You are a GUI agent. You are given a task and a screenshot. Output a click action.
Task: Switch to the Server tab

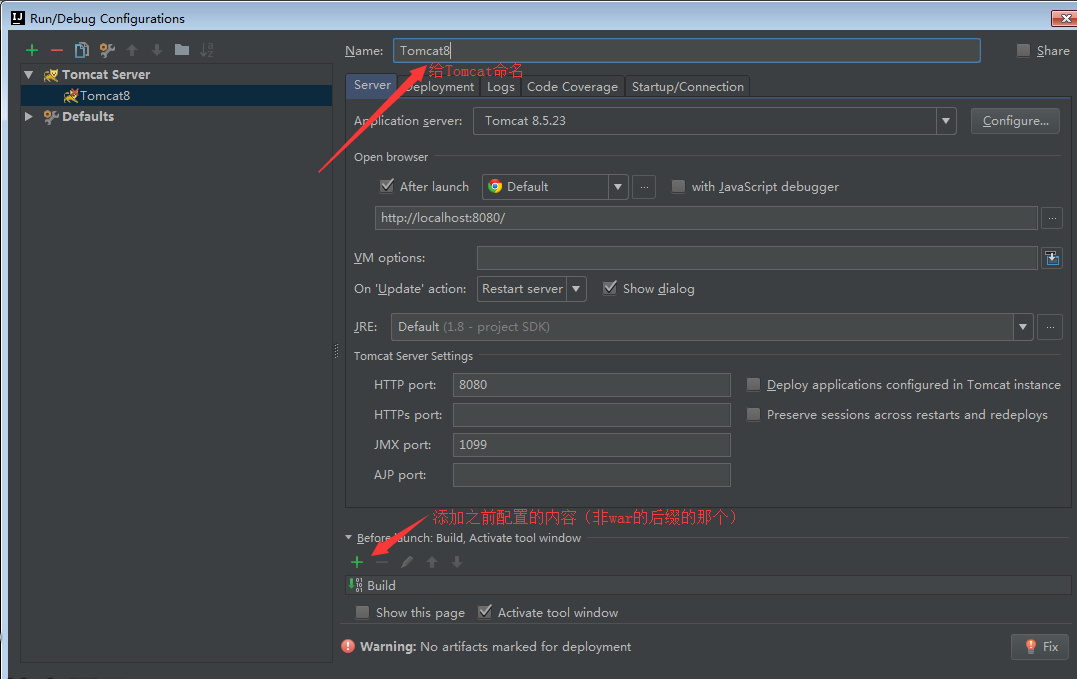(372, 85)
